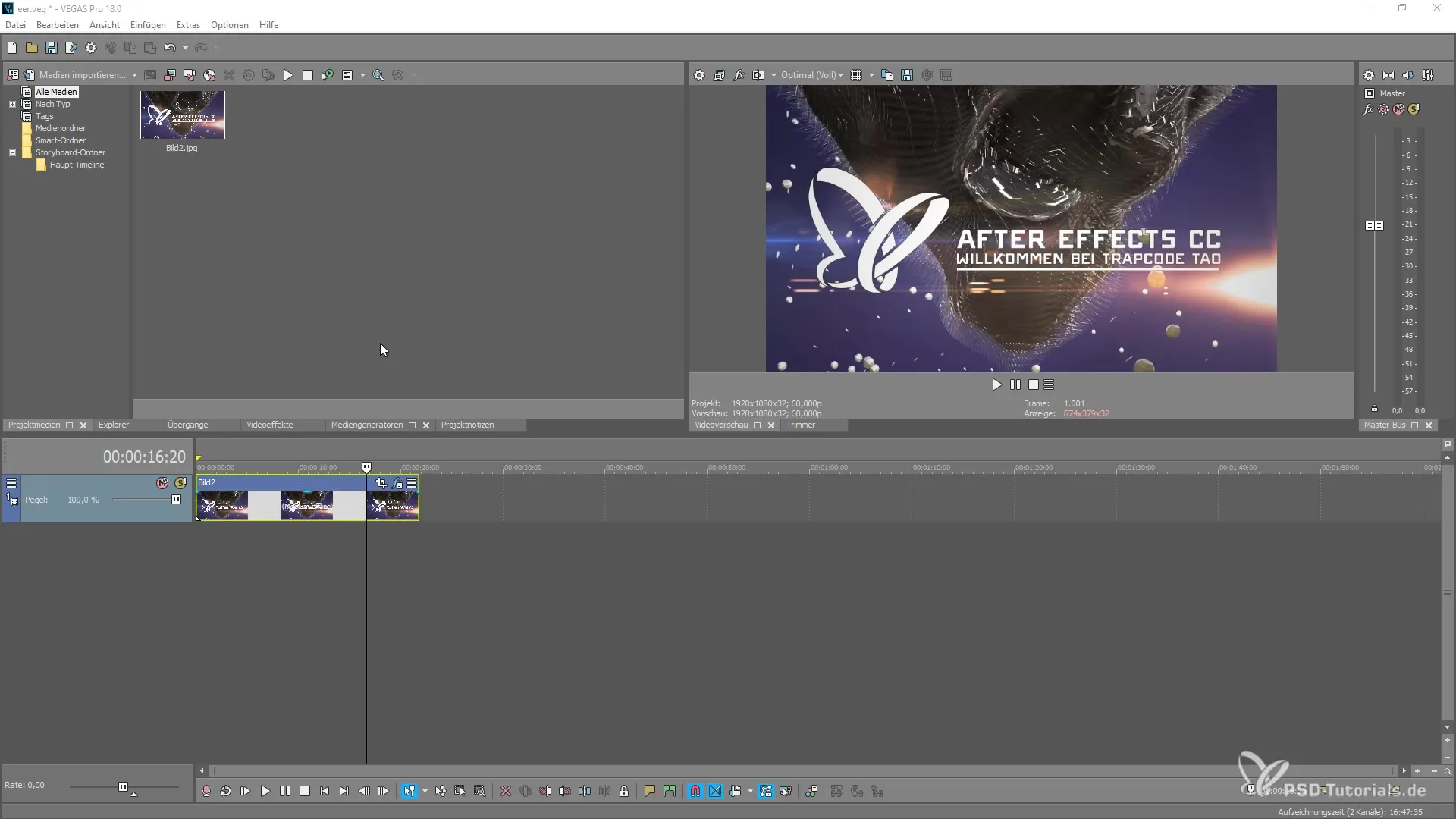Search media with the magnifier icon
Image resolution: width=1456 pixels, height=819 pixels.
(x=378, y=75)
